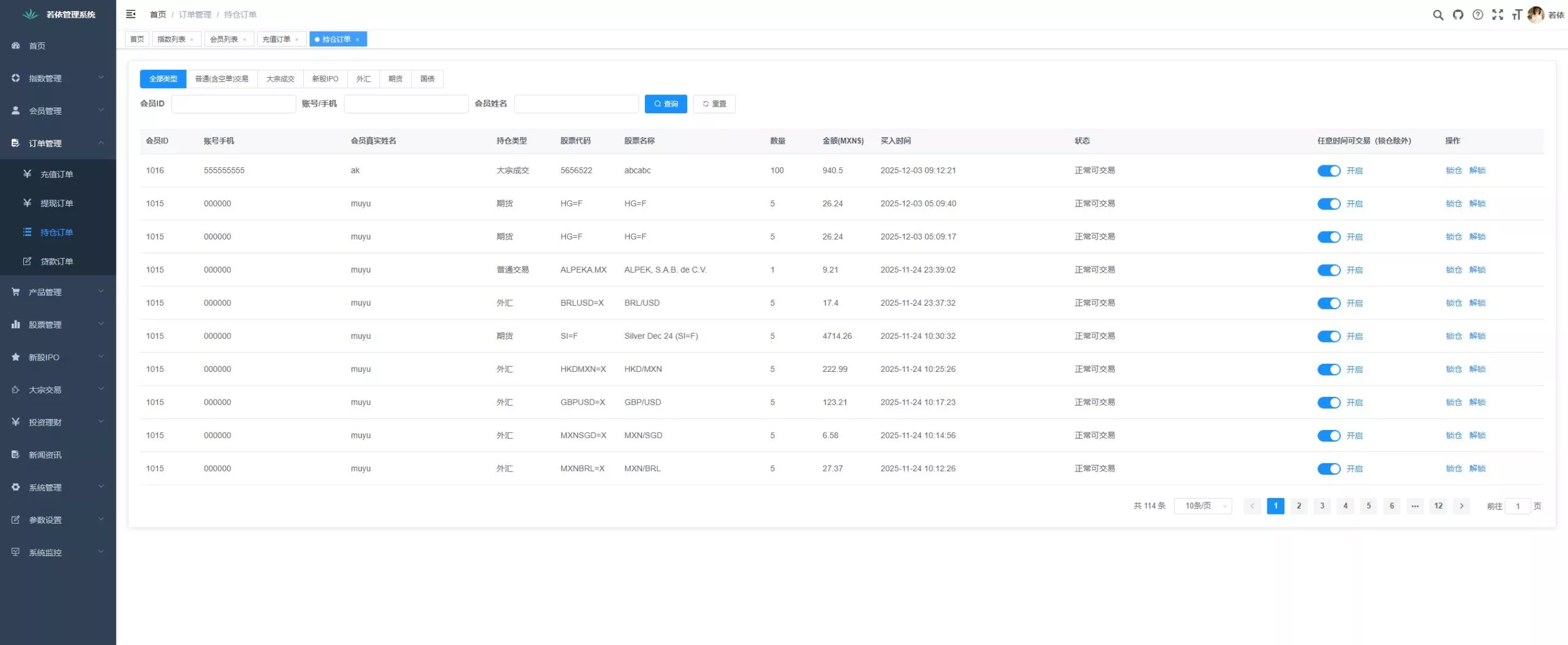The width and height of the screenshot is (1568, 645).
Task: Disable trading switch for ALPEK row
Action: [1329, 270]
